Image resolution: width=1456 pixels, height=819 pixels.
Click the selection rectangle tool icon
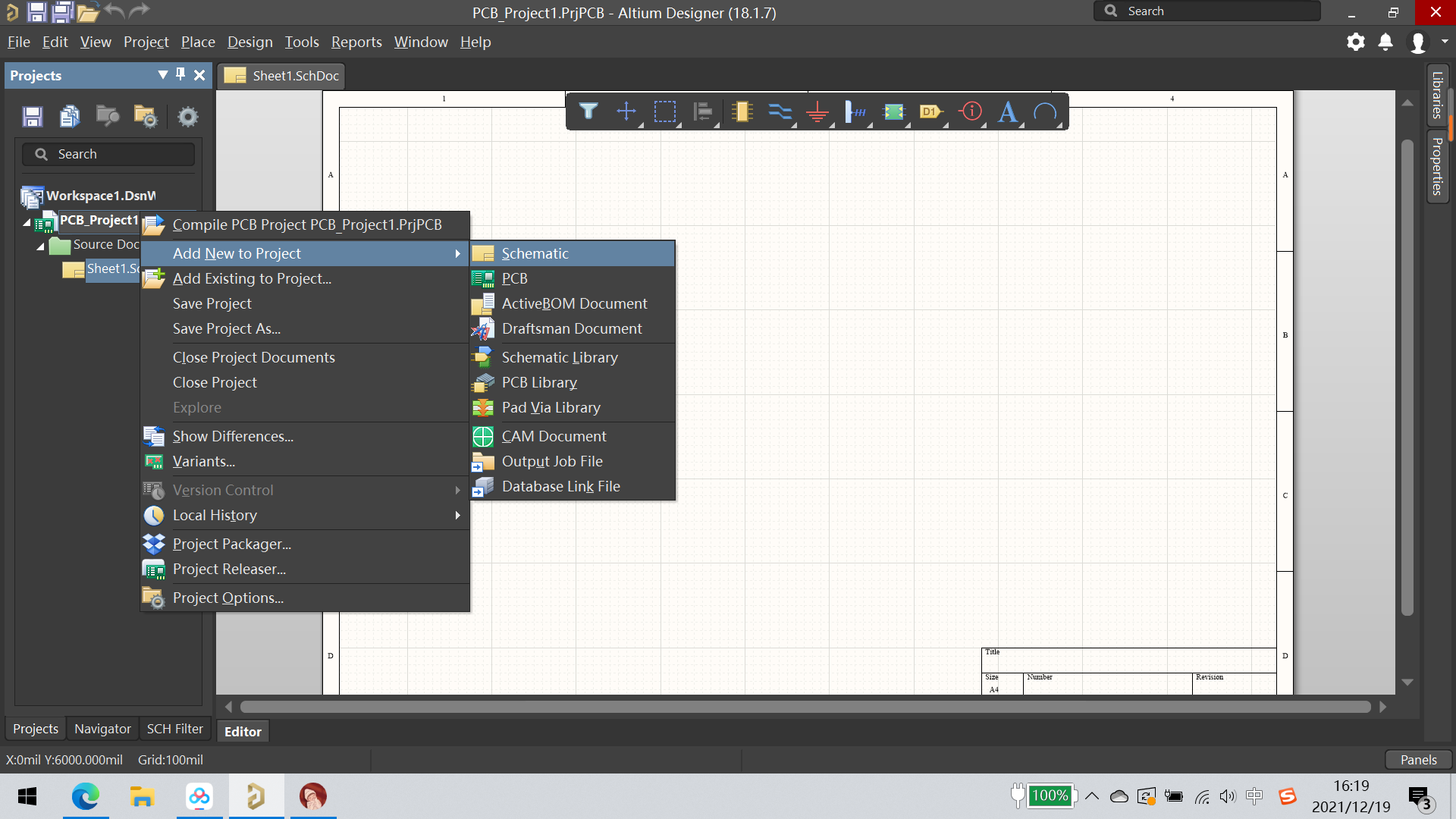[664, 112]
